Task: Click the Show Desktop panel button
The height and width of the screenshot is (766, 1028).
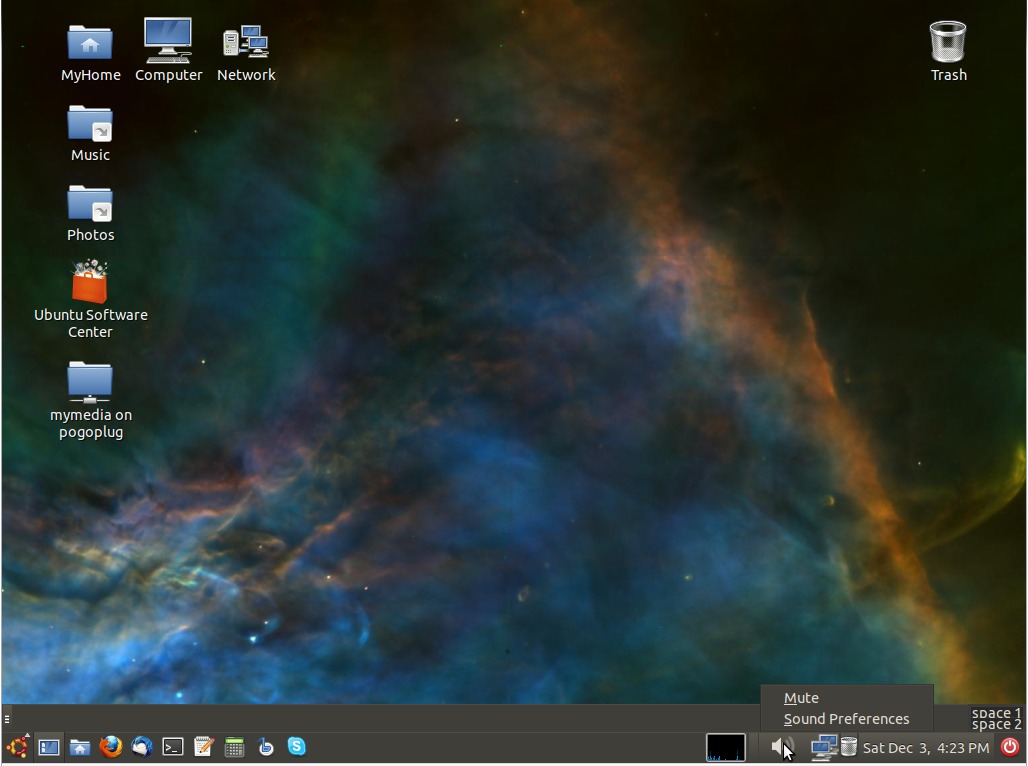Action: 49,747
